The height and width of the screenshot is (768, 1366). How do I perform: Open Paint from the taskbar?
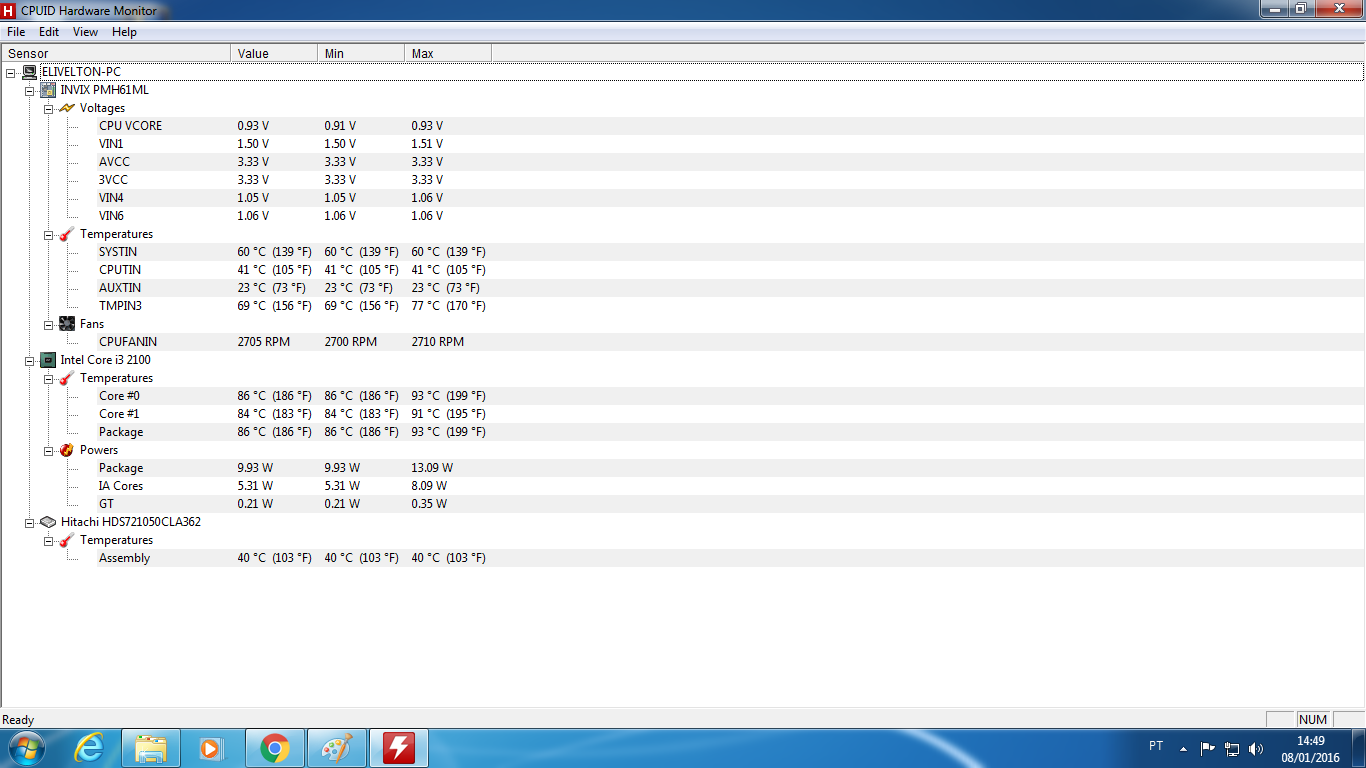(336, 748)
